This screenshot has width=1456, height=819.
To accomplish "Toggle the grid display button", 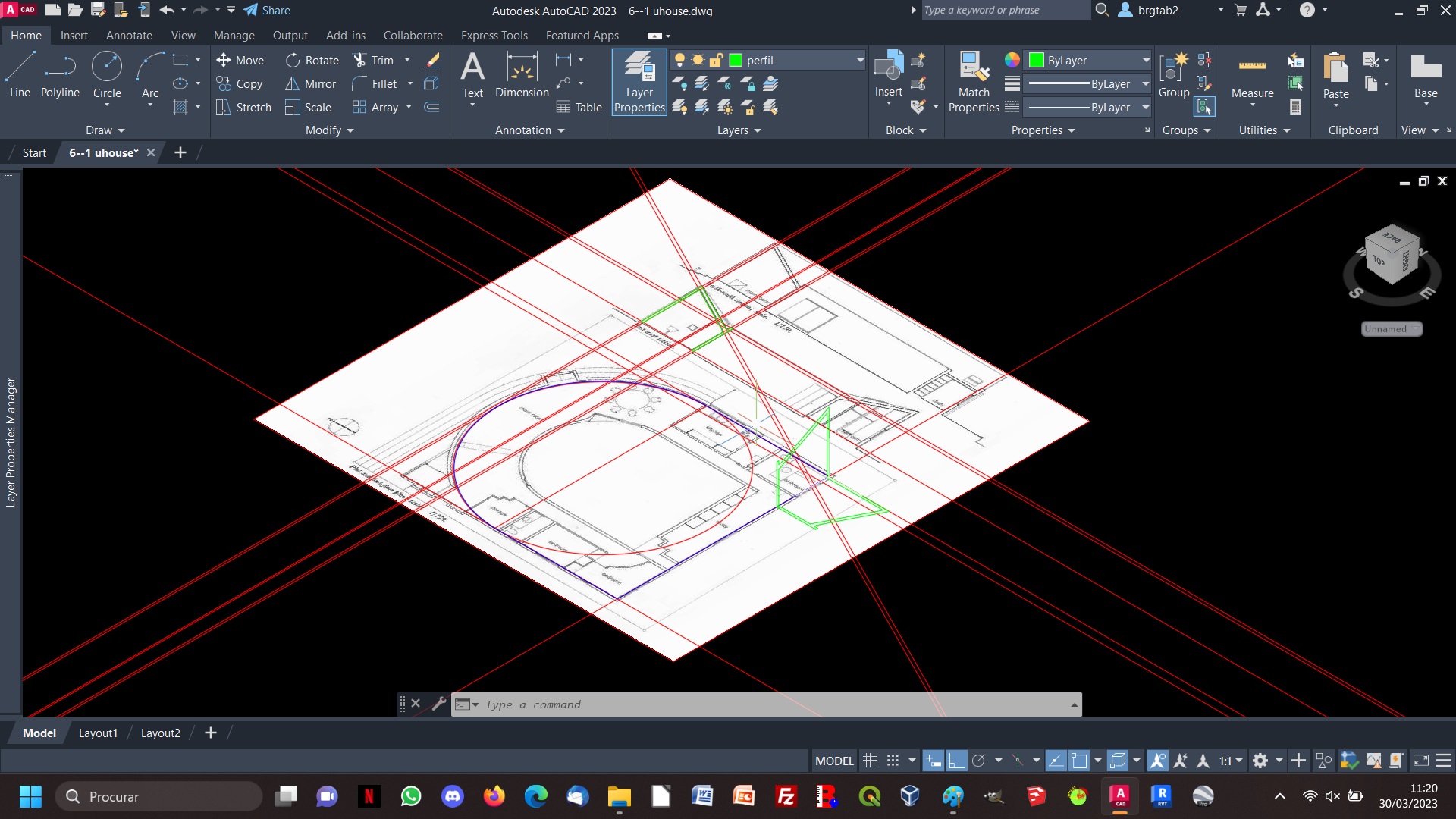I will pyautogui.click(x=868, y=762).
